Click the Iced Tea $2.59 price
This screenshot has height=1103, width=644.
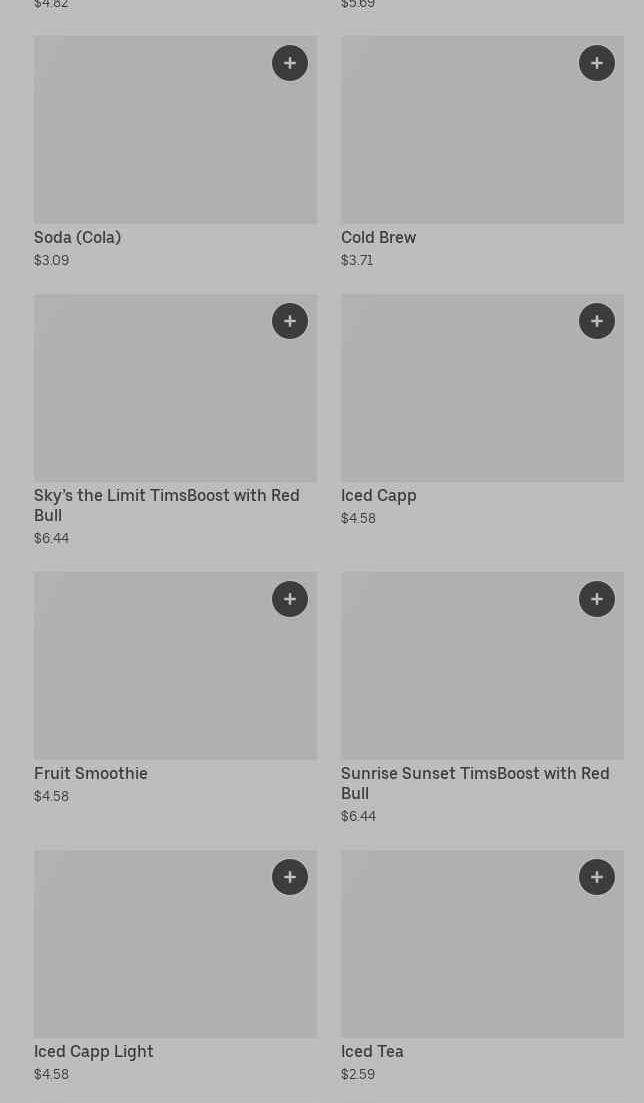358,1074
